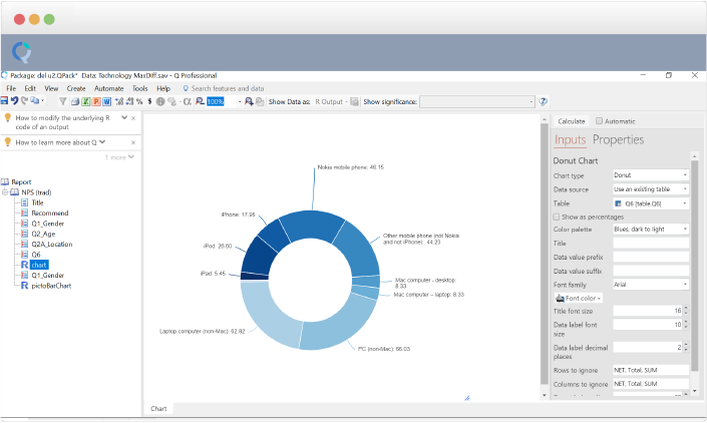
Task: Click the Title input field
Action: click(651, 243)
